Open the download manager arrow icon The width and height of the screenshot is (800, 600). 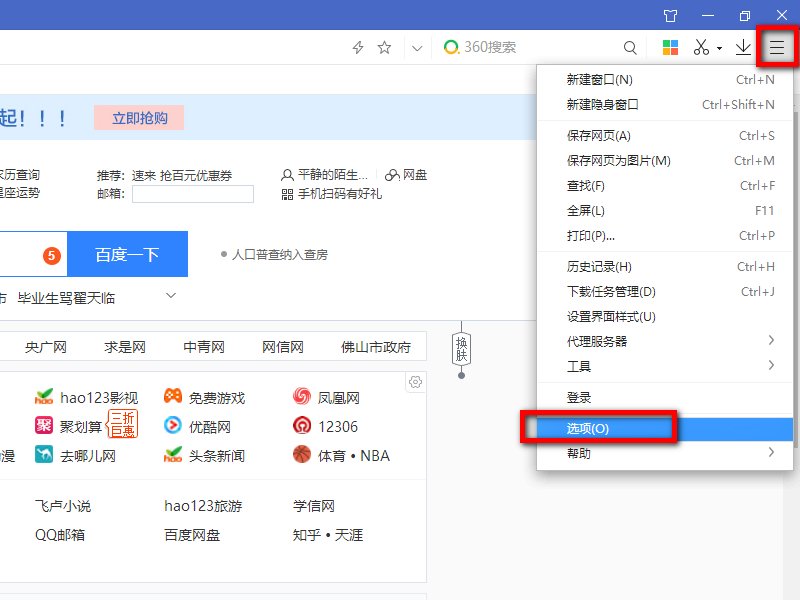point(743,47)
